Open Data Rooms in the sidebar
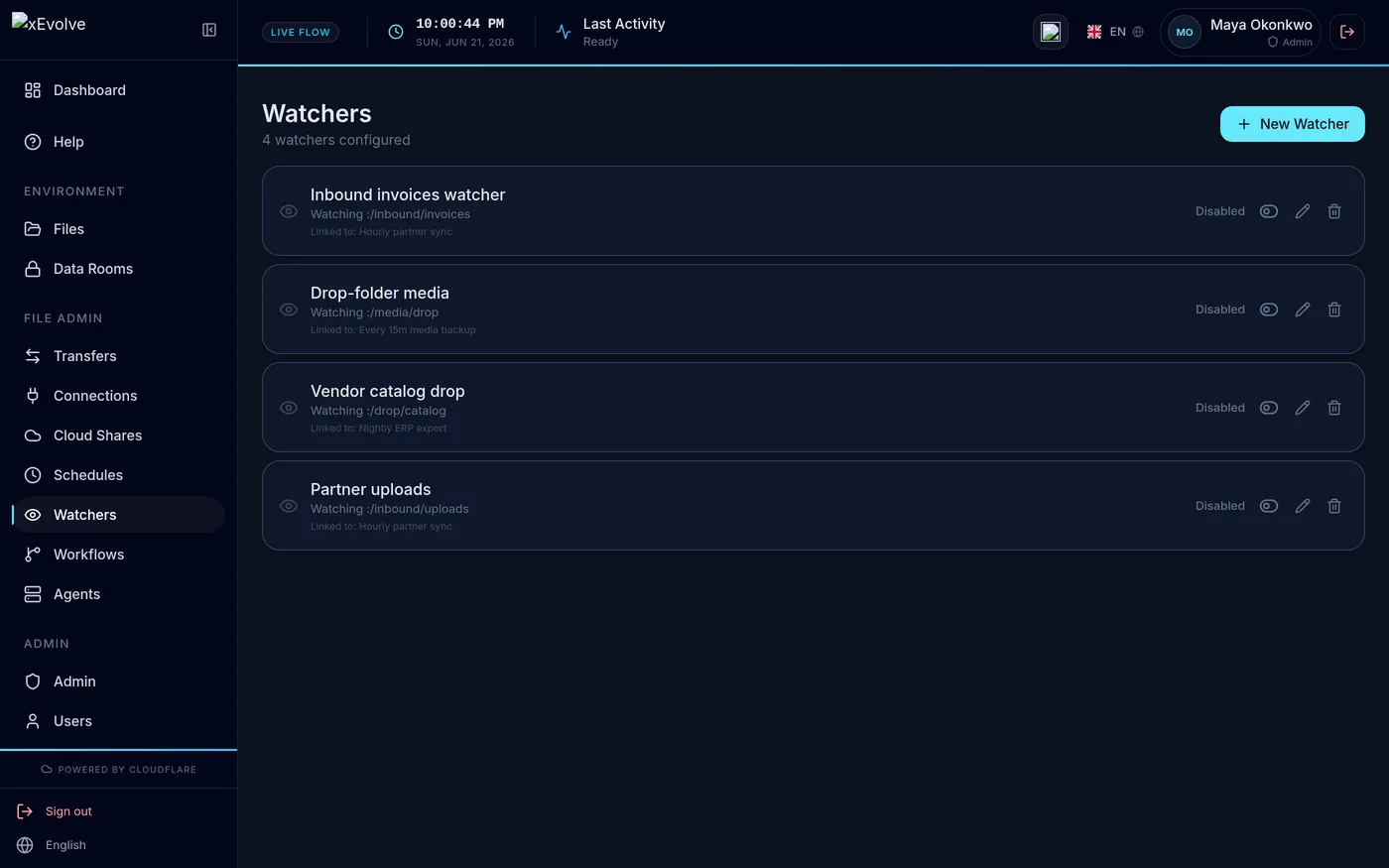1389x868 pixels. pos(118,269)
